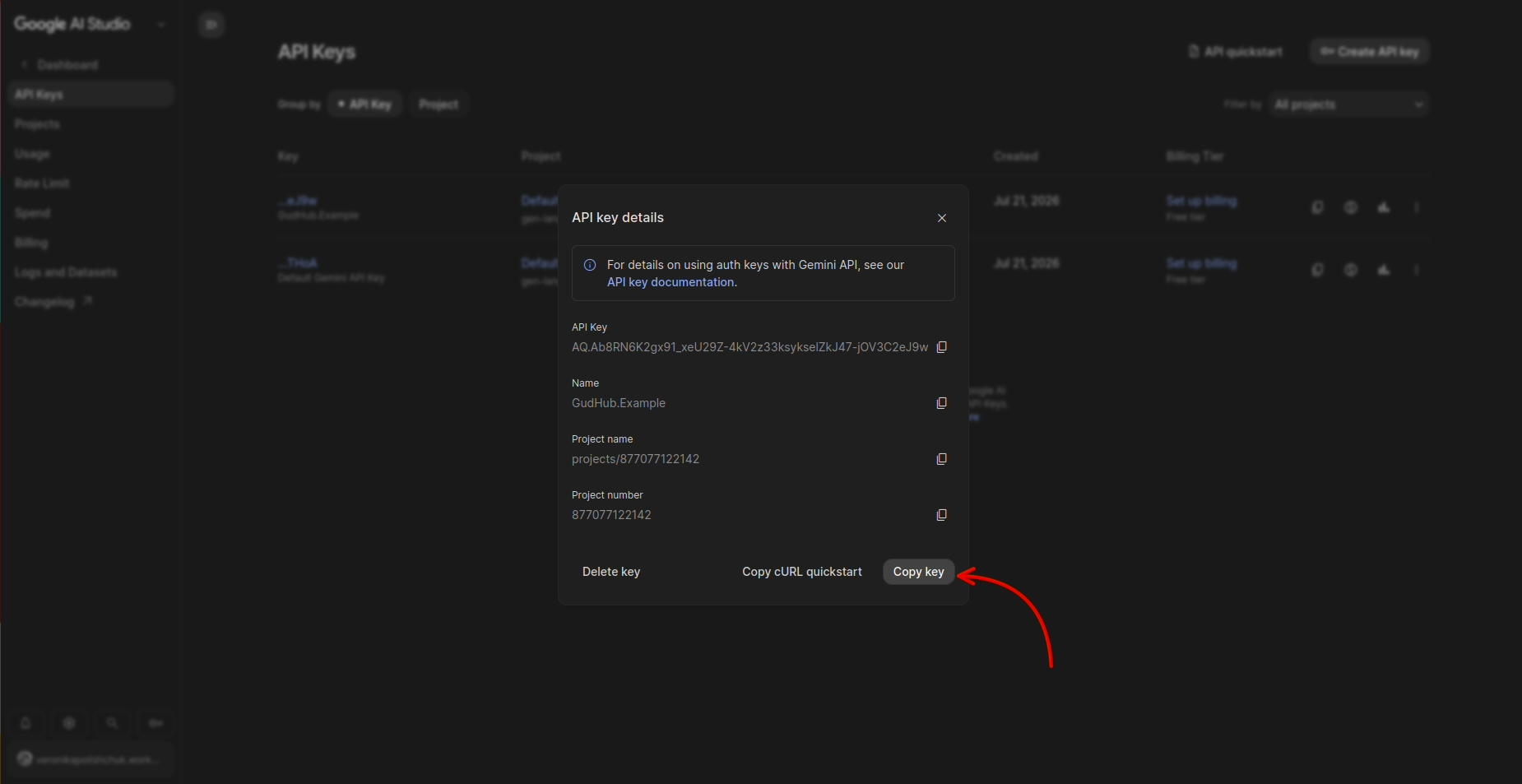This screenshot has width=1522, height=784.
Task: Click Copy cURL quickstart button
Action: point(802,572)
